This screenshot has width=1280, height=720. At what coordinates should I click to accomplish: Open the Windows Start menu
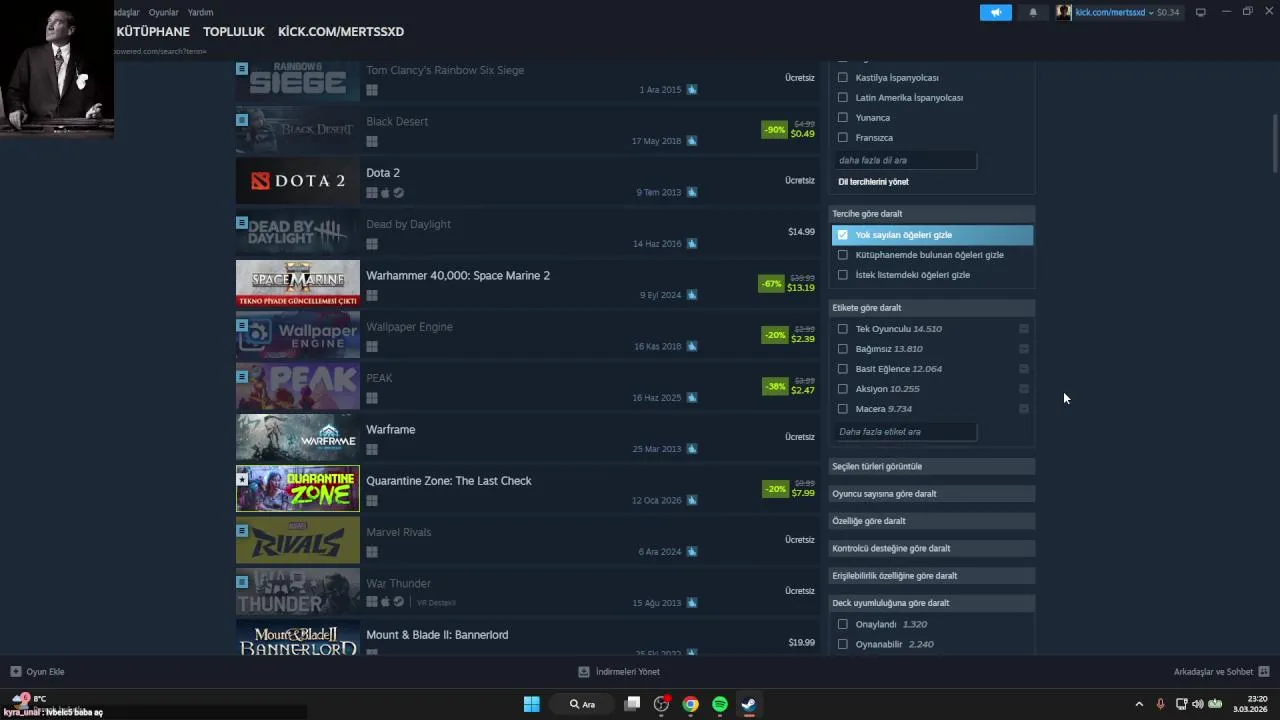tap(532, 704)
